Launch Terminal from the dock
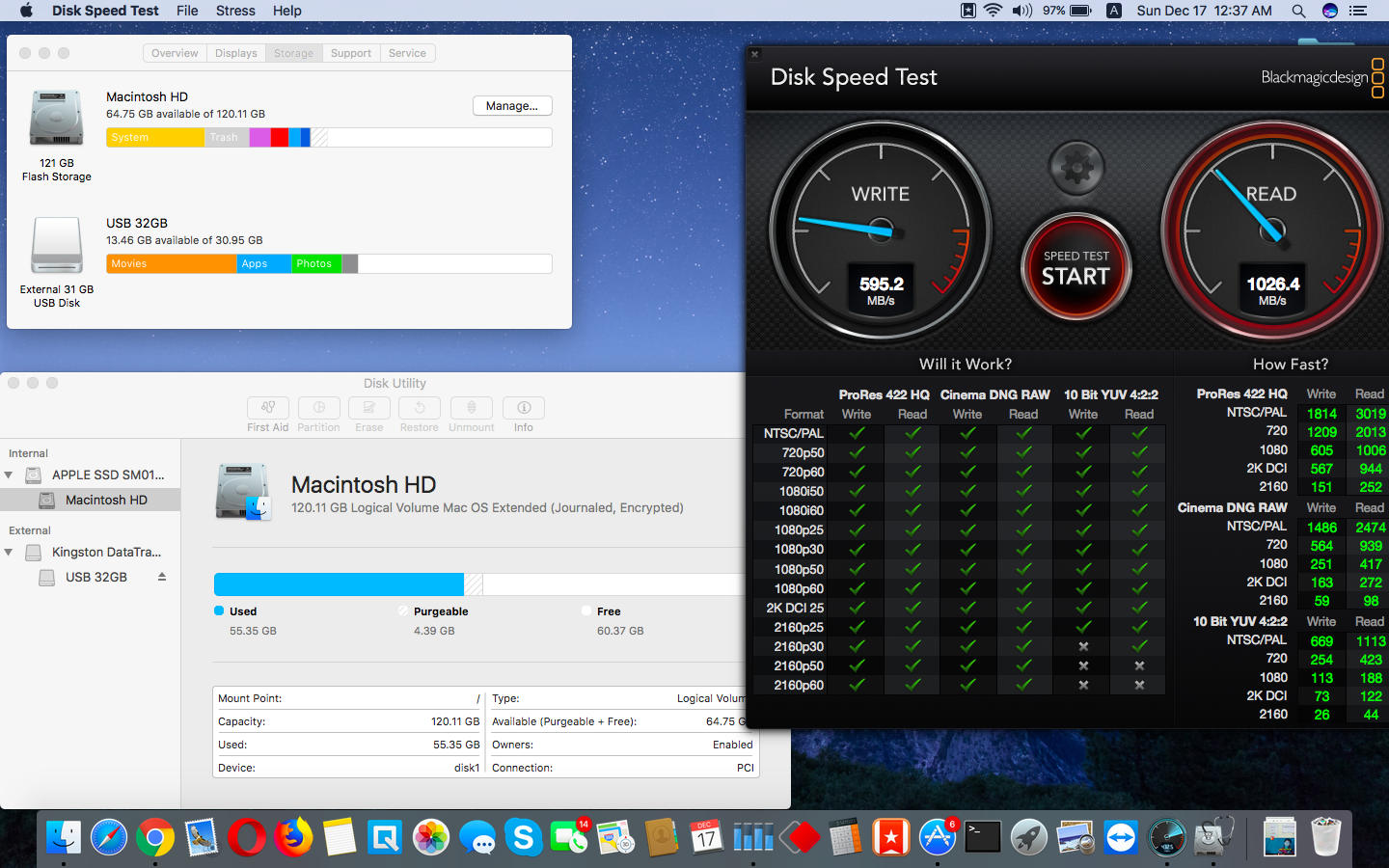The image size is (1389, 868). [x=983, y=837]
